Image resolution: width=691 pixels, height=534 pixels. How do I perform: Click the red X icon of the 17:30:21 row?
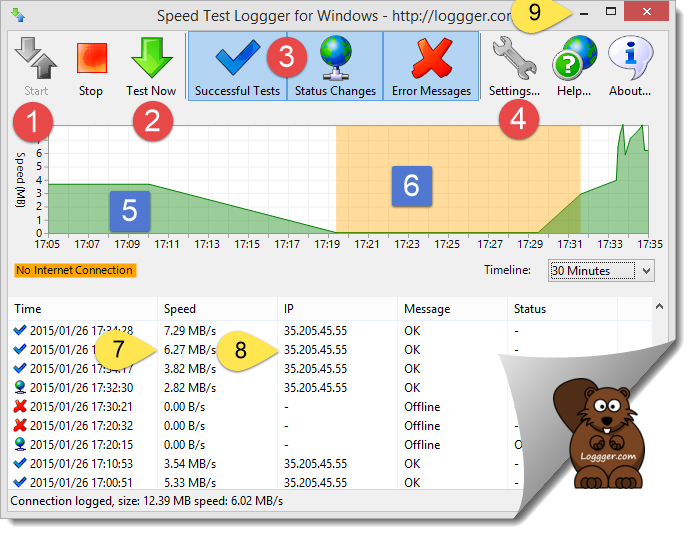20,406
